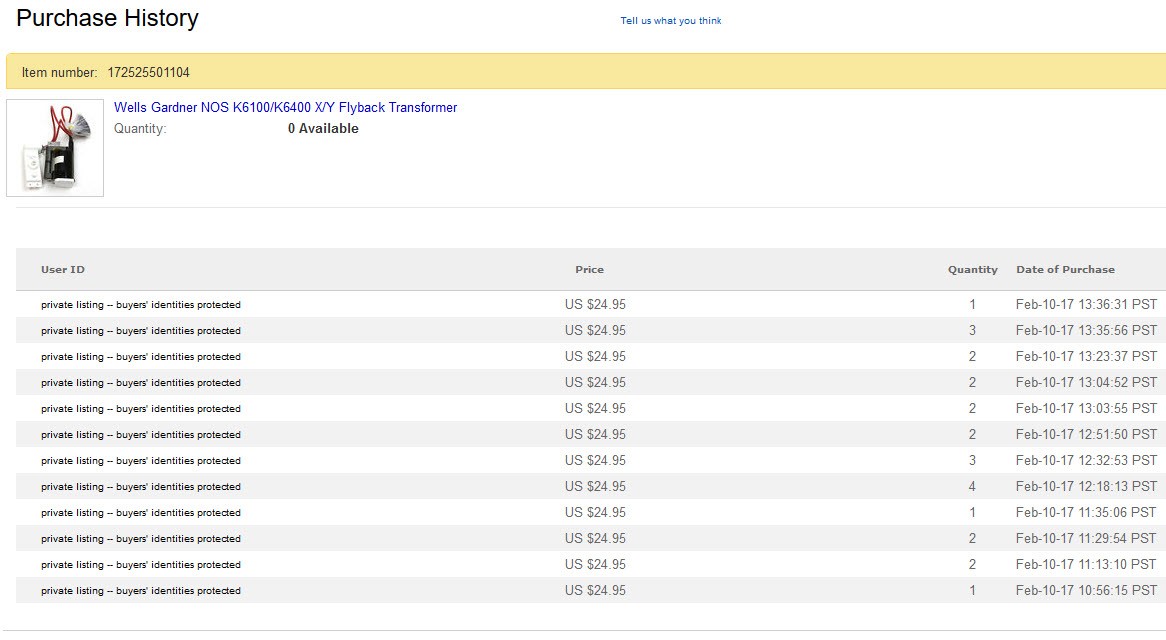Click the Price column header
The width and height of the screenshot is (1166, 640).
point(589,270)
